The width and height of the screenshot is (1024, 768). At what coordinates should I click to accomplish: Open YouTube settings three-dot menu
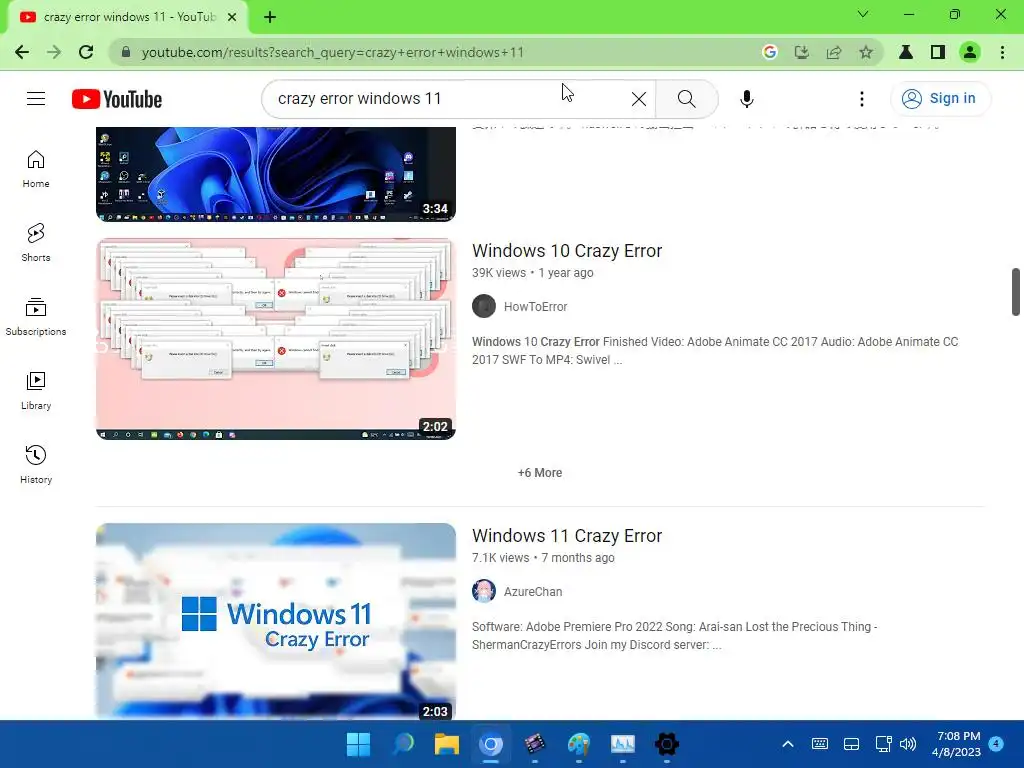[861, 99]
